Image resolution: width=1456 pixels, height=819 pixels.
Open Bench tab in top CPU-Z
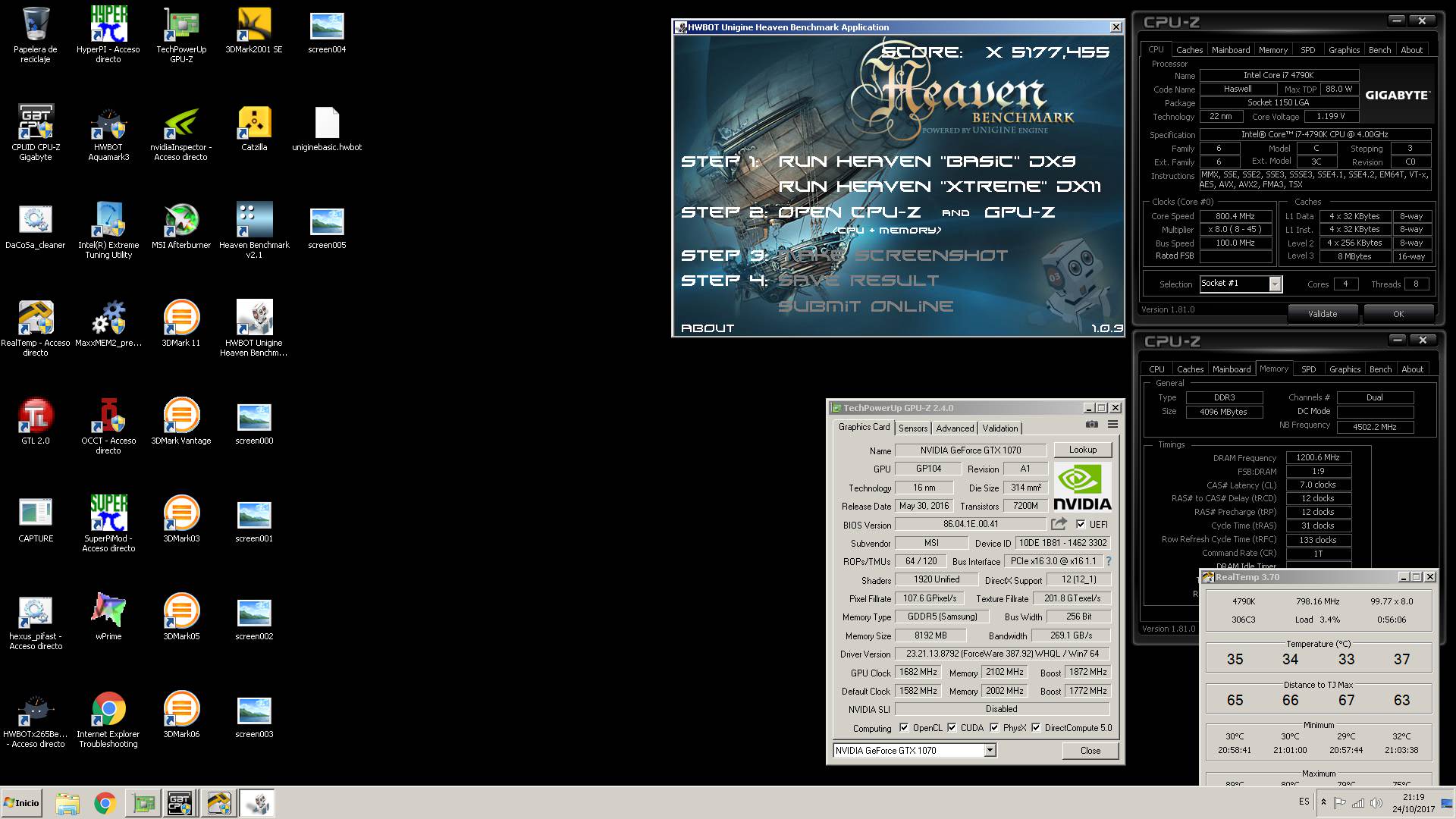point(1379,50)
